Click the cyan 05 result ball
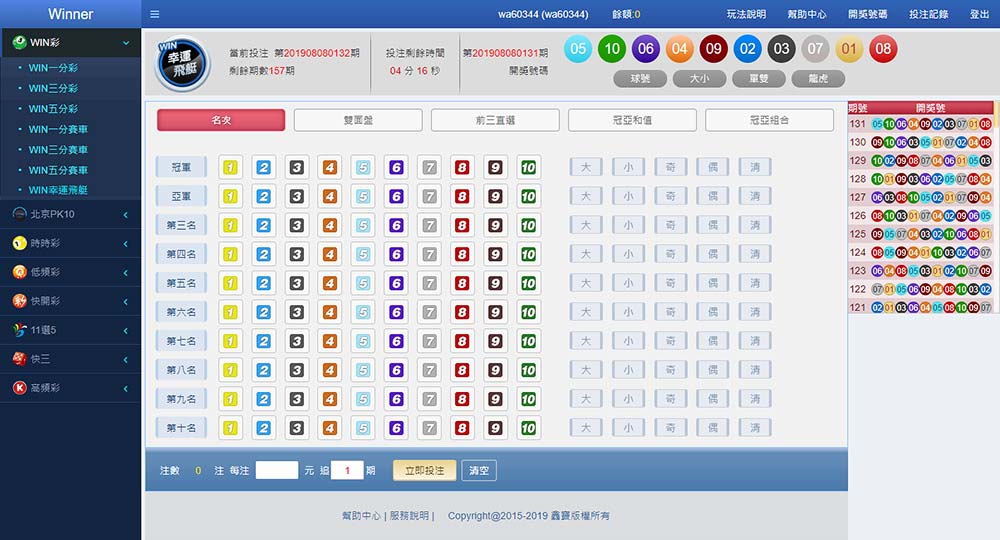 tap(577, 49)
